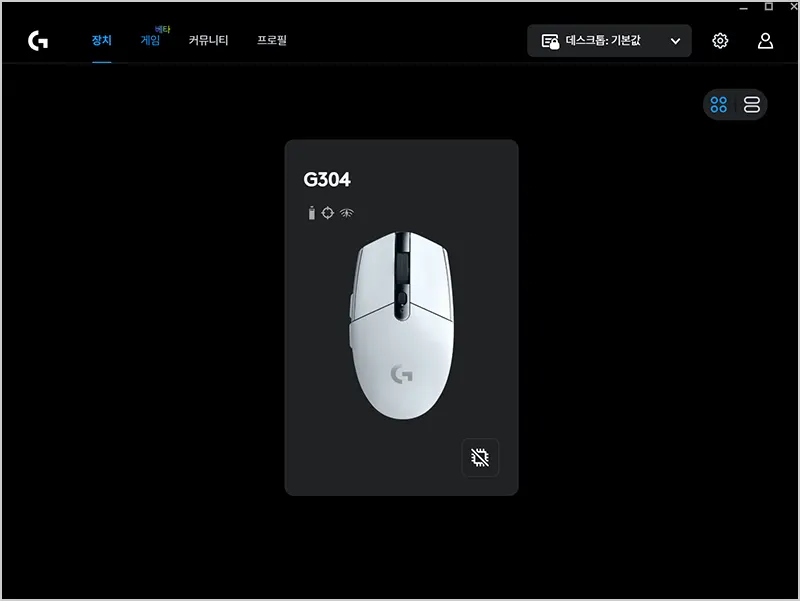The image size is (800, 601).
Task: Click the DPI crosshair icon on G304 card
Action: click(328, 213)
